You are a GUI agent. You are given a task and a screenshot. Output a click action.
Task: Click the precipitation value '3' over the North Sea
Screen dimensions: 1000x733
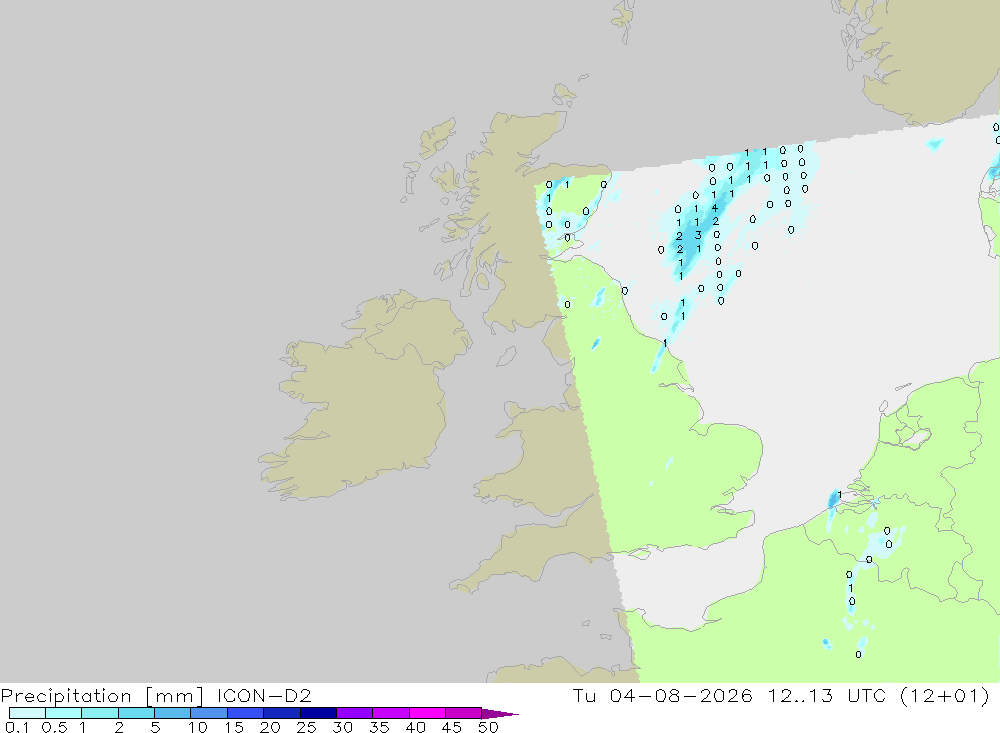click(698, 235)
